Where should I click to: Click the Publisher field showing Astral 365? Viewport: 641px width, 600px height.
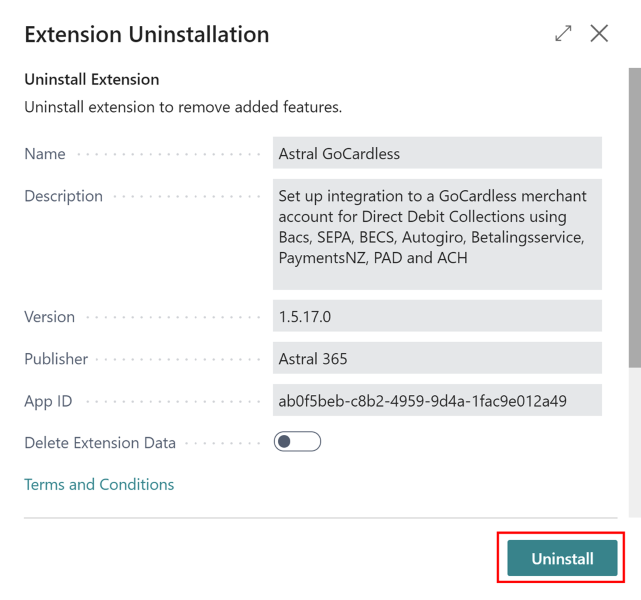point(437,359)
